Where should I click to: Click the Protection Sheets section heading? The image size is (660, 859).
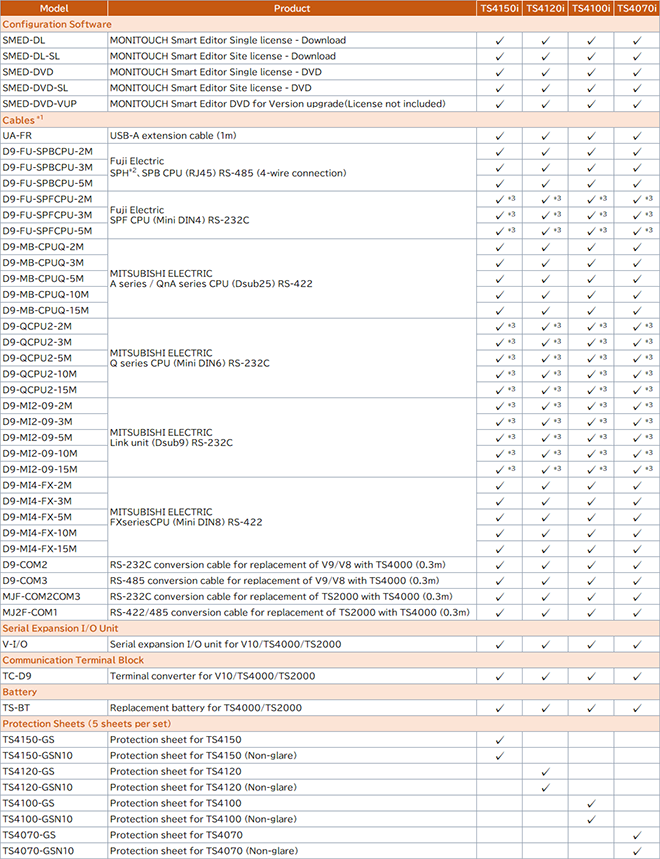tap(87, 724)
